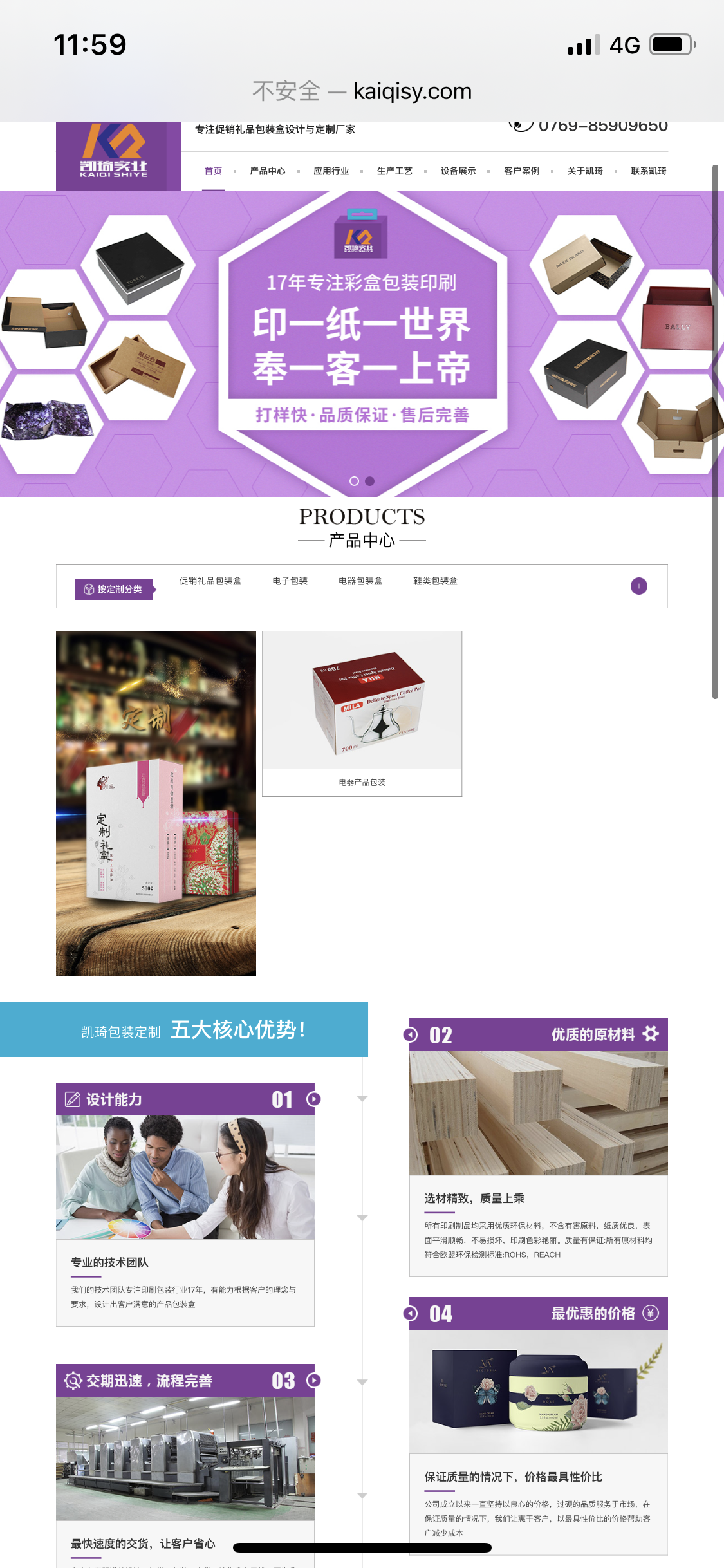The height and width of the screenshot is (1568, 724).
Task: Click the arrow icon next to 03
Action: pos(313,1380)
